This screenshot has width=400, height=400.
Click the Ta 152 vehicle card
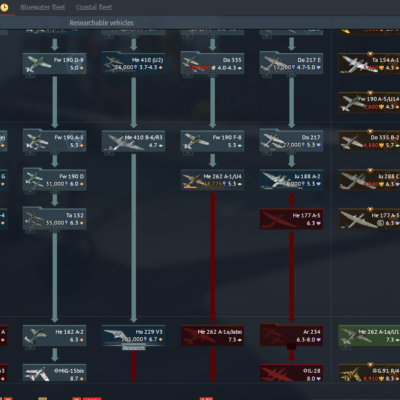tap(55, 219)
